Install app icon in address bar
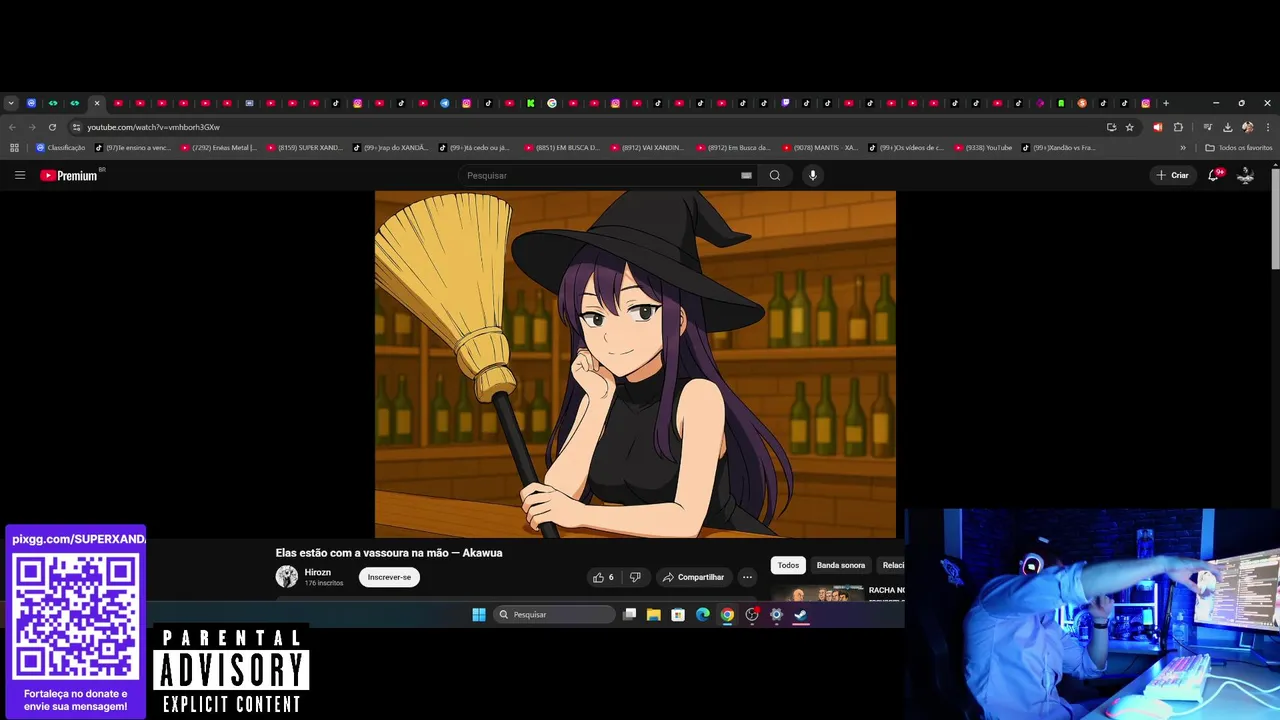Viewport: 1280px width, 720px height. point(1111,127)
